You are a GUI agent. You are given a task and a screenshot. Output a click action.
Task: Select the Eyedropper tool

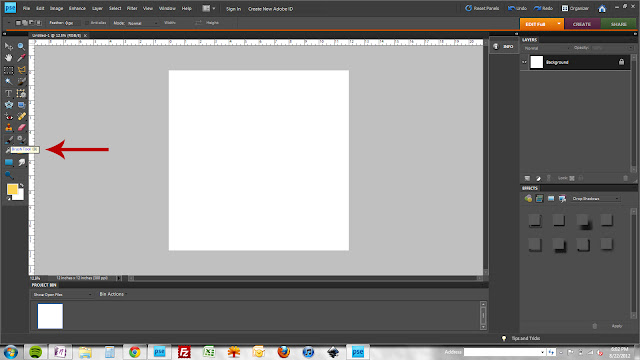click(21, 58)
